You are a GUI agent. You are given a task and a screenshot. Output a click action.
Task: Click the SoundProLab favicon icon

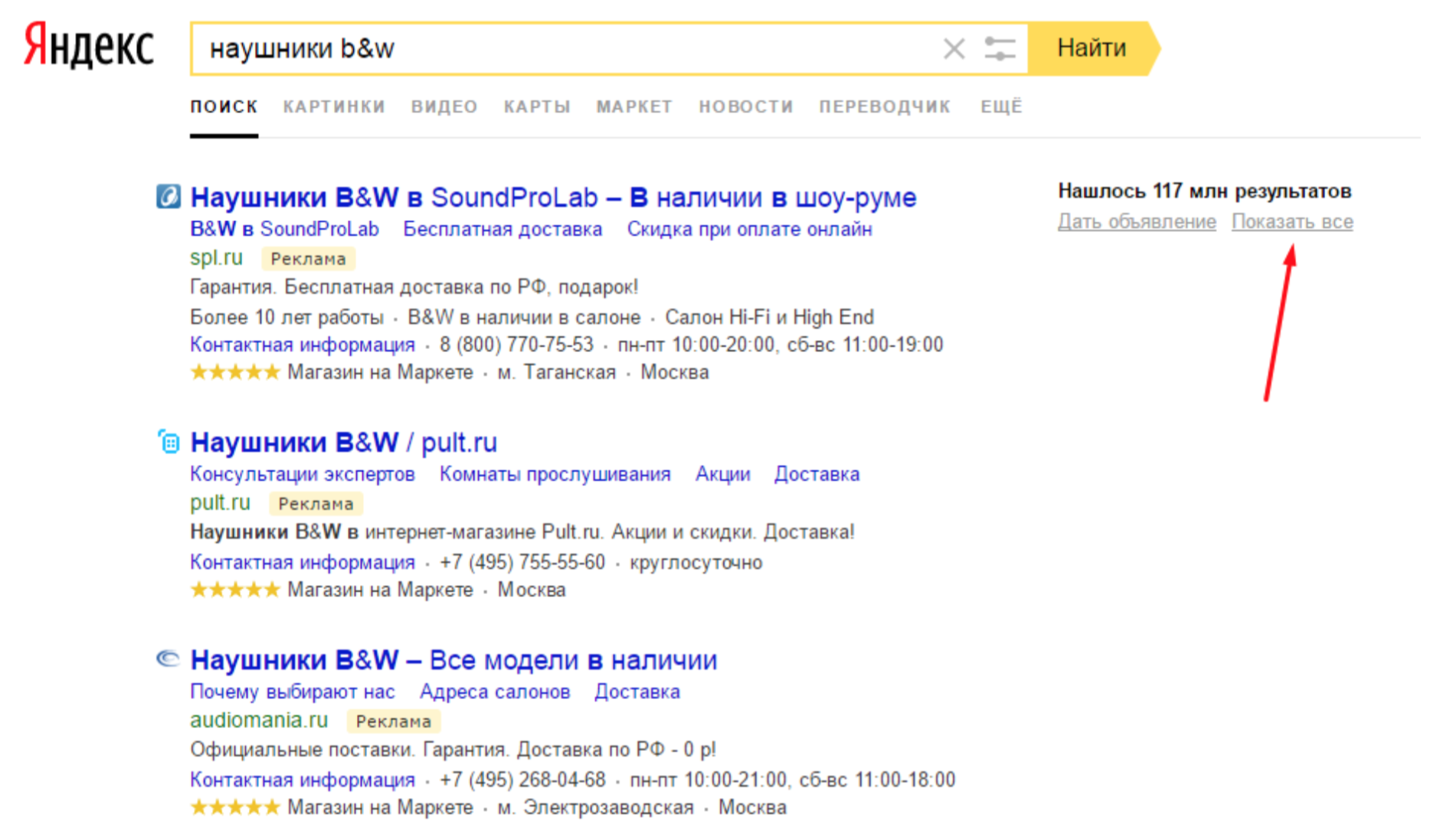[x=169, y=196]
